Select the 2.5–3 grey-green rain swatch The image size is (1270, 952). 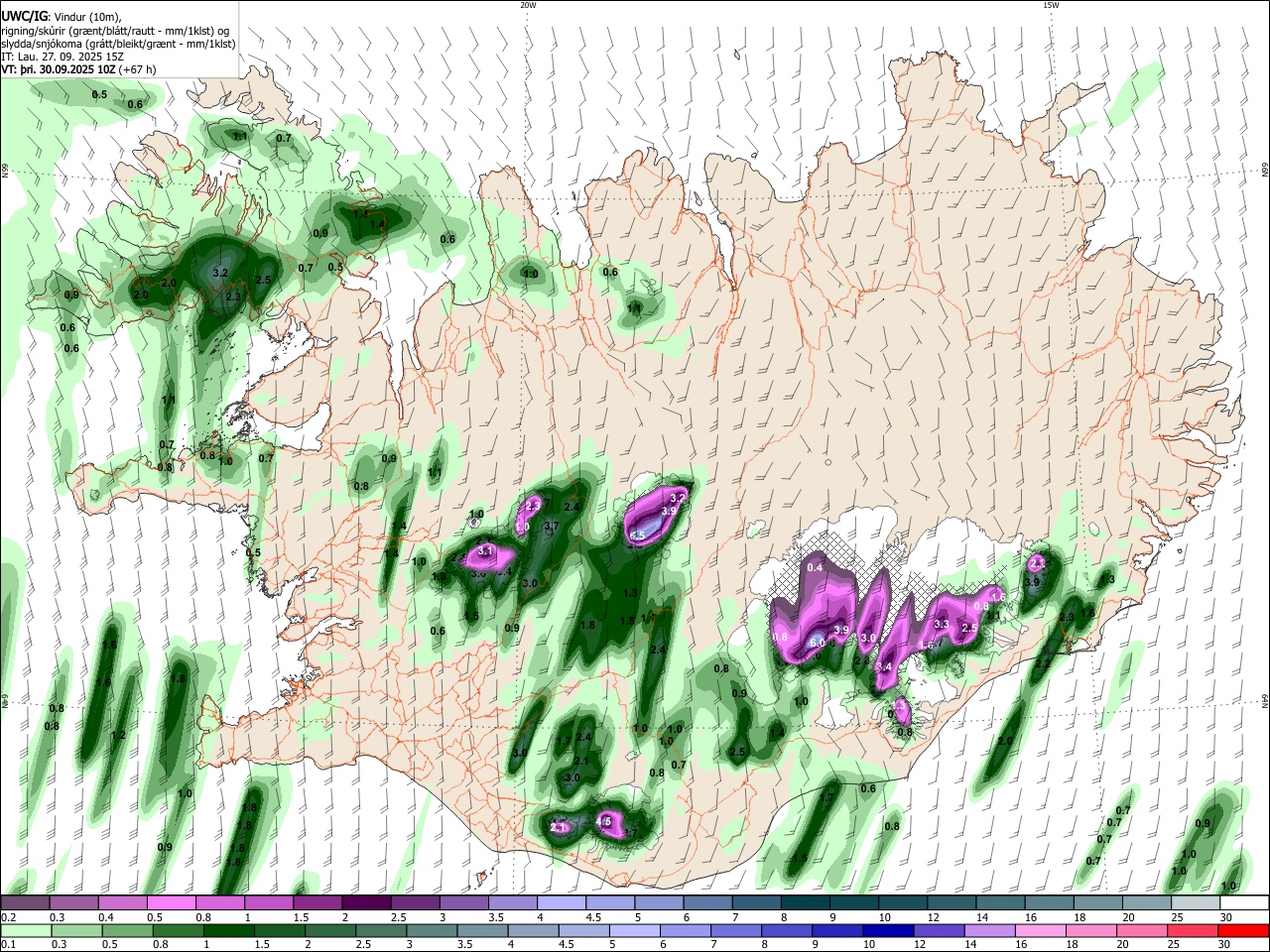pos(380,929)
